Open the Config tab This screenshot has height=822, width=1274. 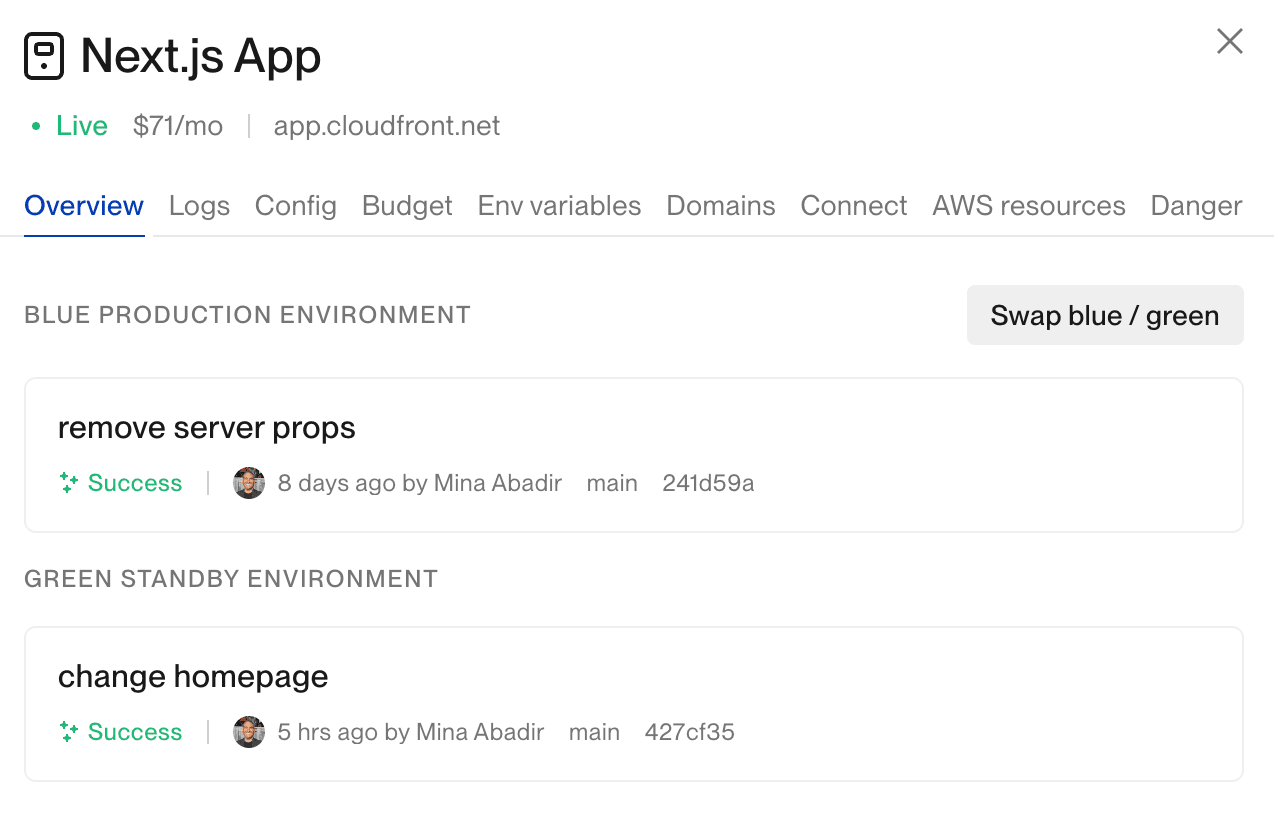295,205
